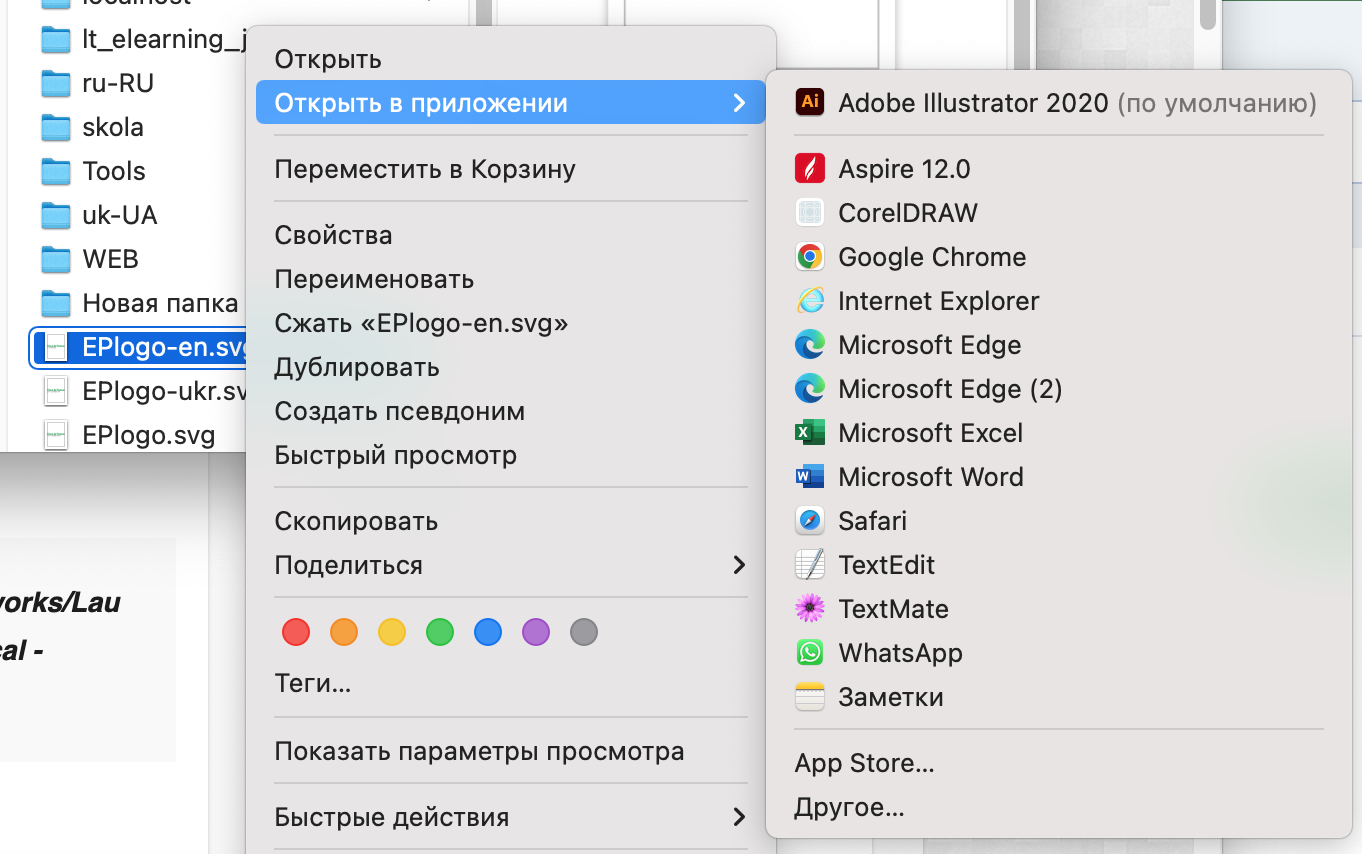Expand the Открыть в приложении submenu arrow
This screenshot has width=1362, height=854.
coord(739,103)
